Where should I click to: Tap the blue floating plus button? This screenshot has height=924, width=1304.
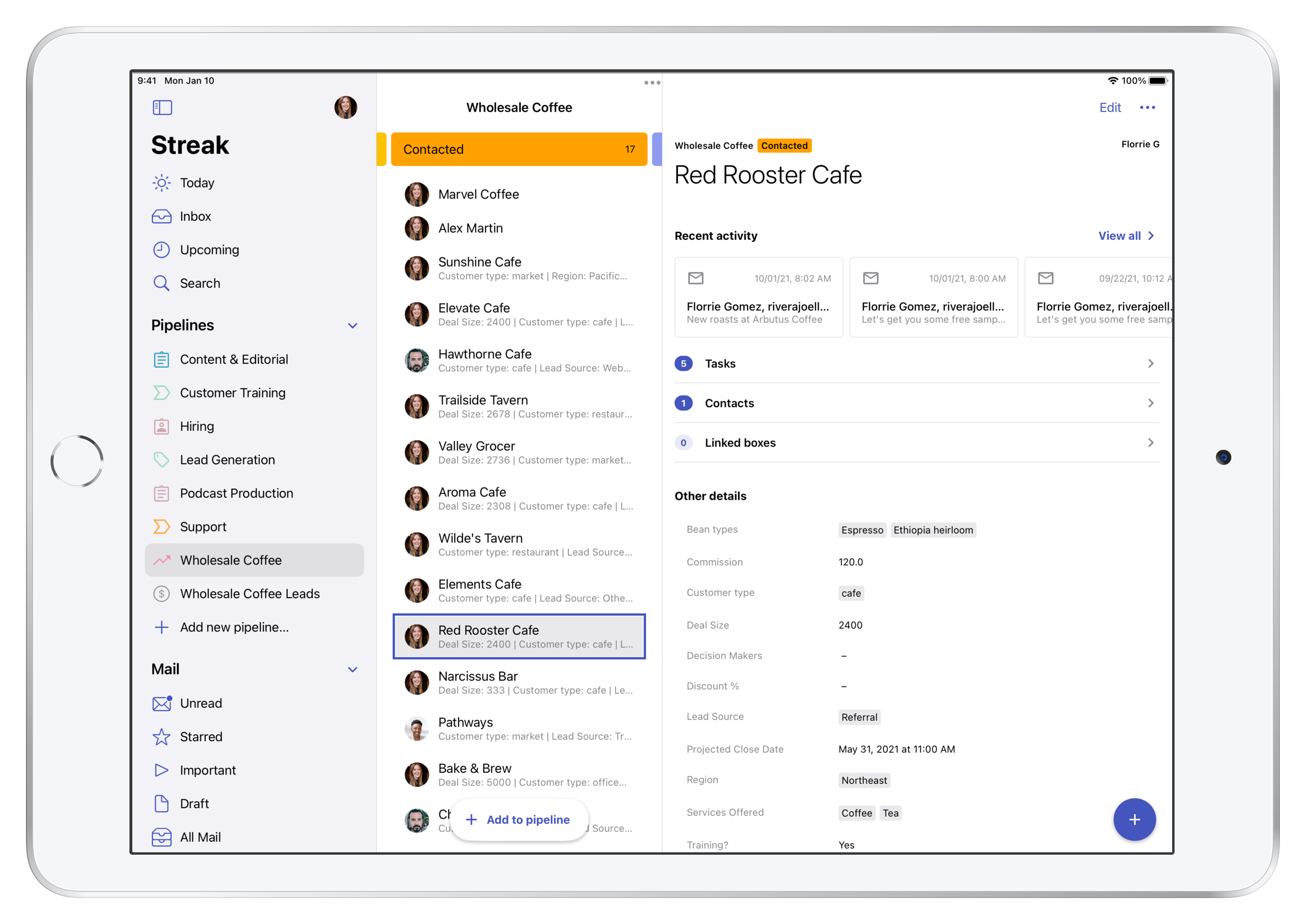coord(1135,820)
